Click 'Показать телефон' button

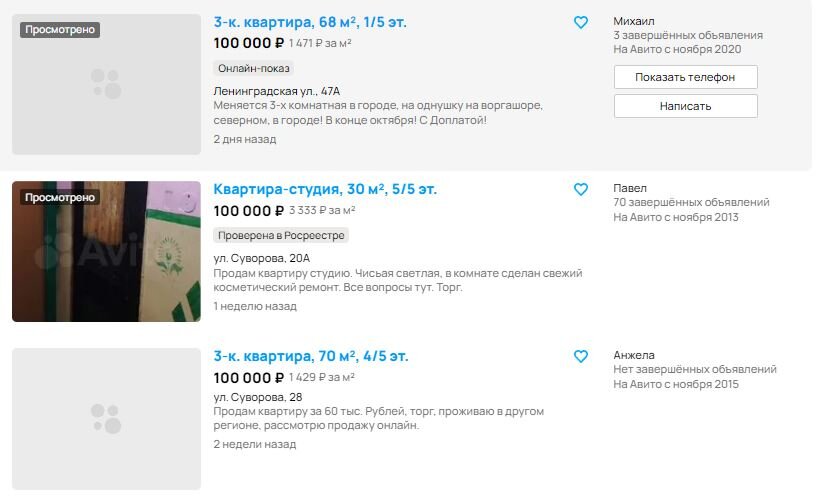(685, 77)
